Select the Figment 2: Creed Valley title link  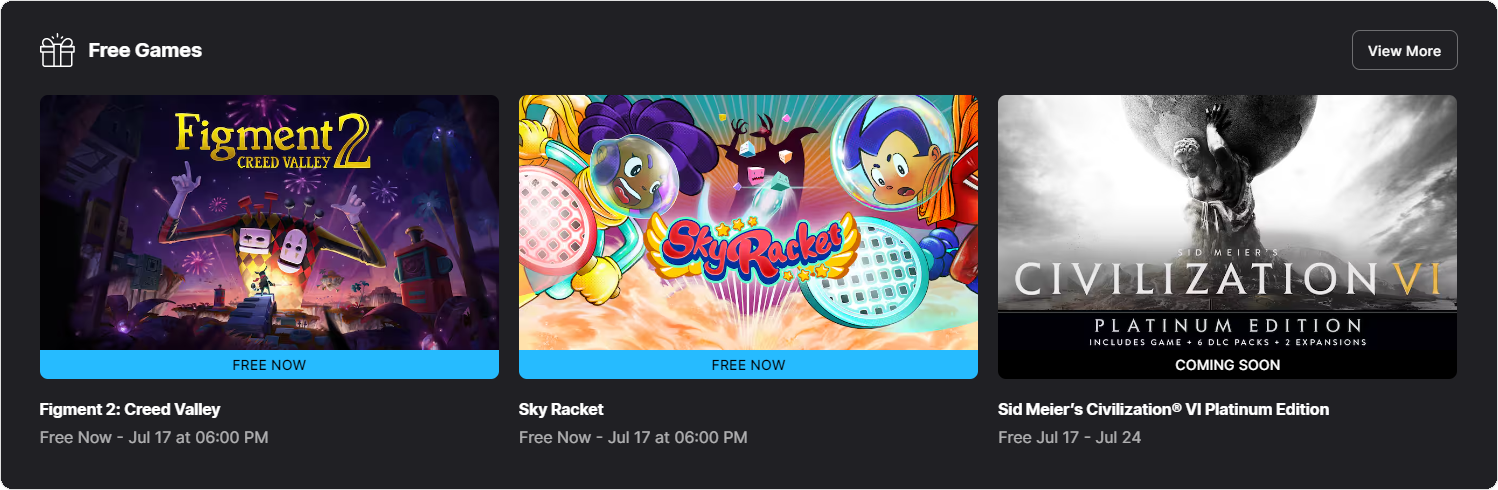(x=130, y=409)
